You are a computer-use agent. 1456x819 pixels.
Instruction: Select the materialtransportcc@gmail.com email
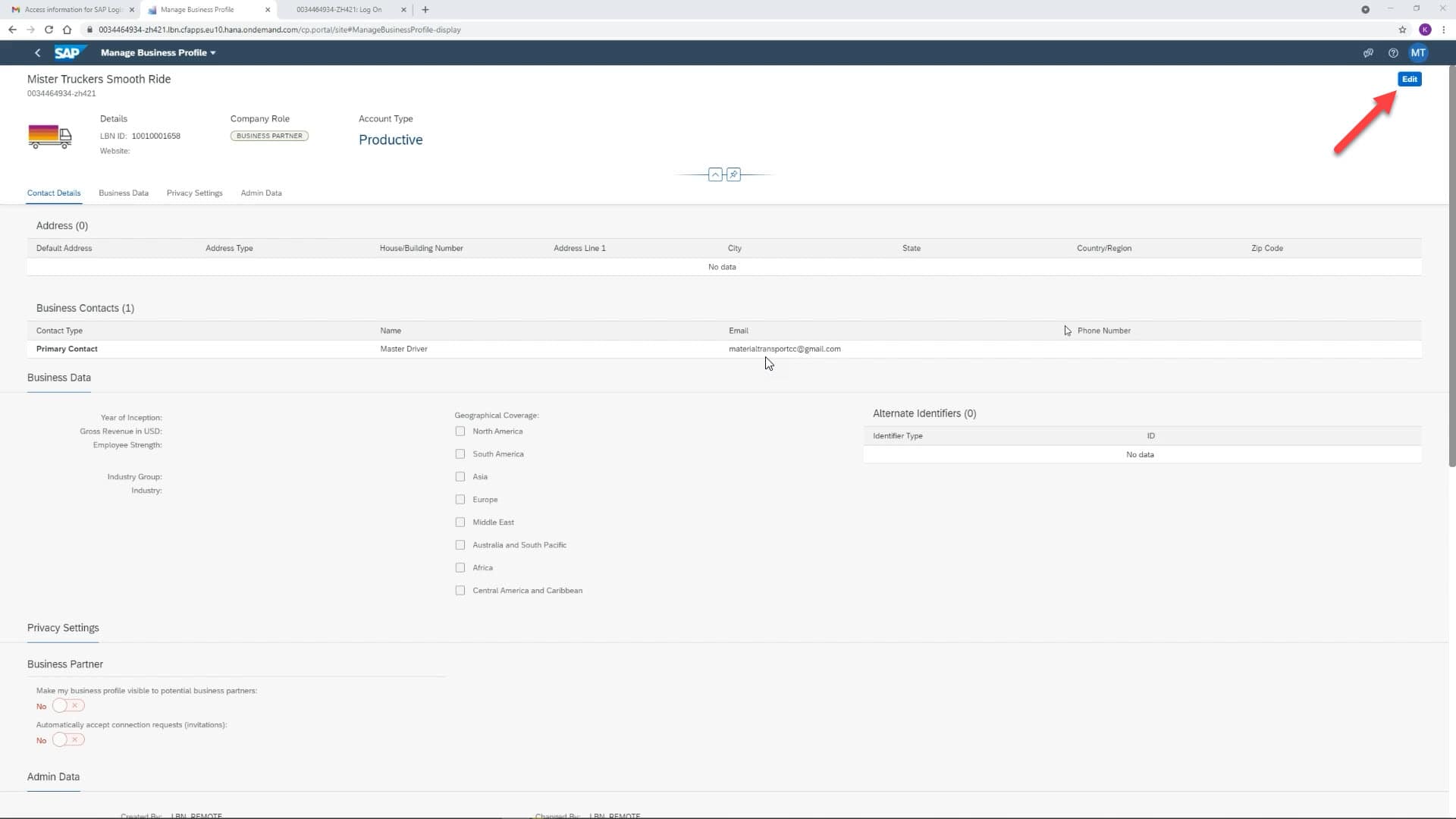(x=785, y=349)
